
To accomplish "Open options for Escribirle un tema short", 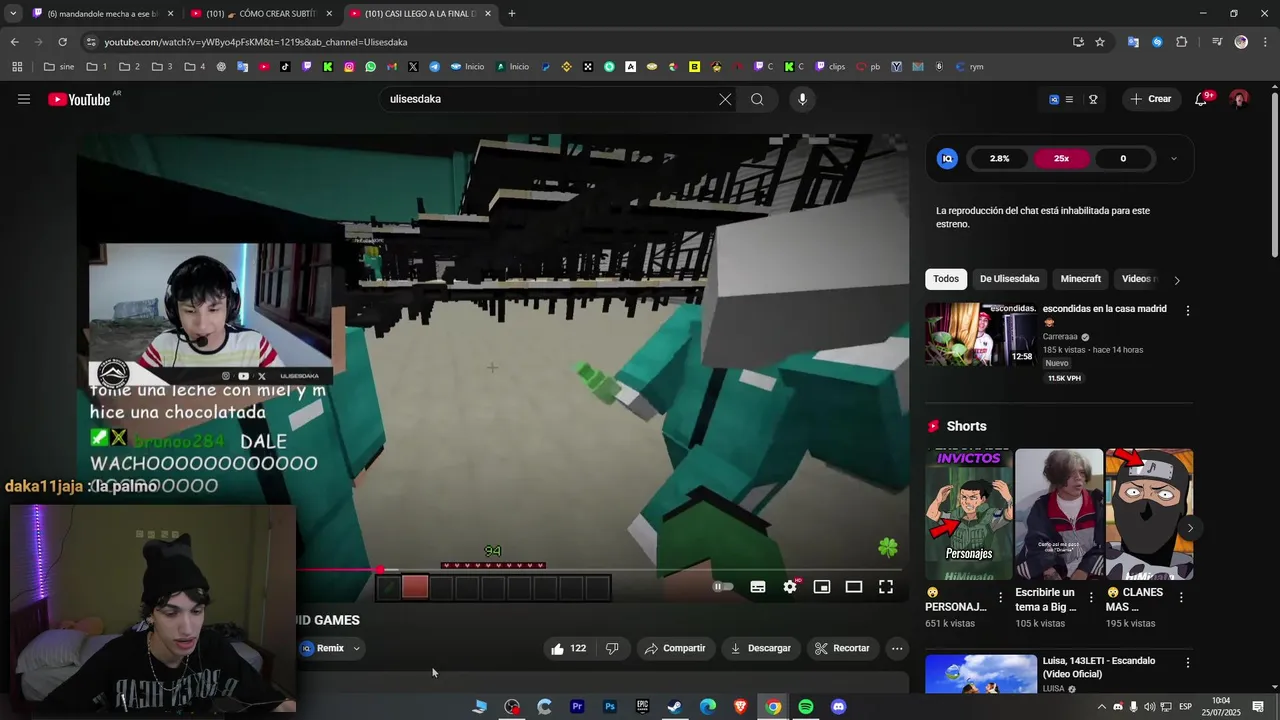I will [x=1091, y=597].
